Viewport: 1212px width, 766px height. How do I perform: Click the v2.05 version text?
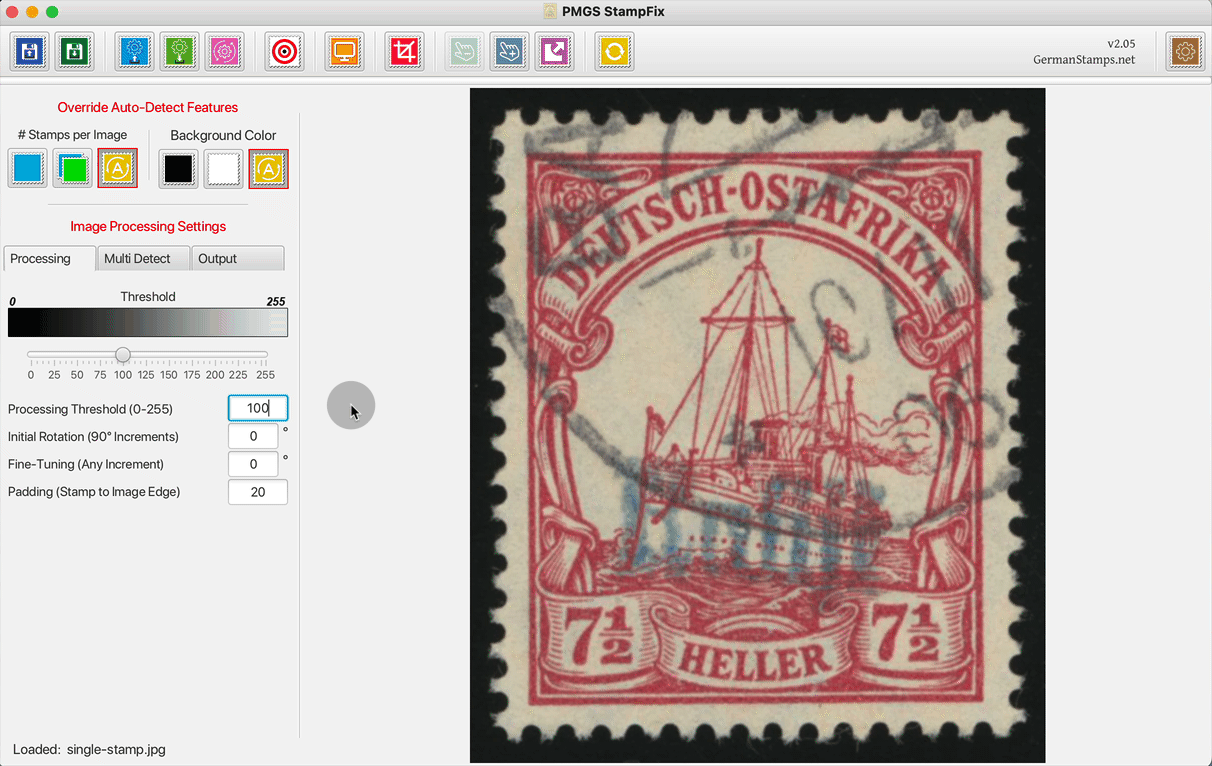[x=1121, y=44]
